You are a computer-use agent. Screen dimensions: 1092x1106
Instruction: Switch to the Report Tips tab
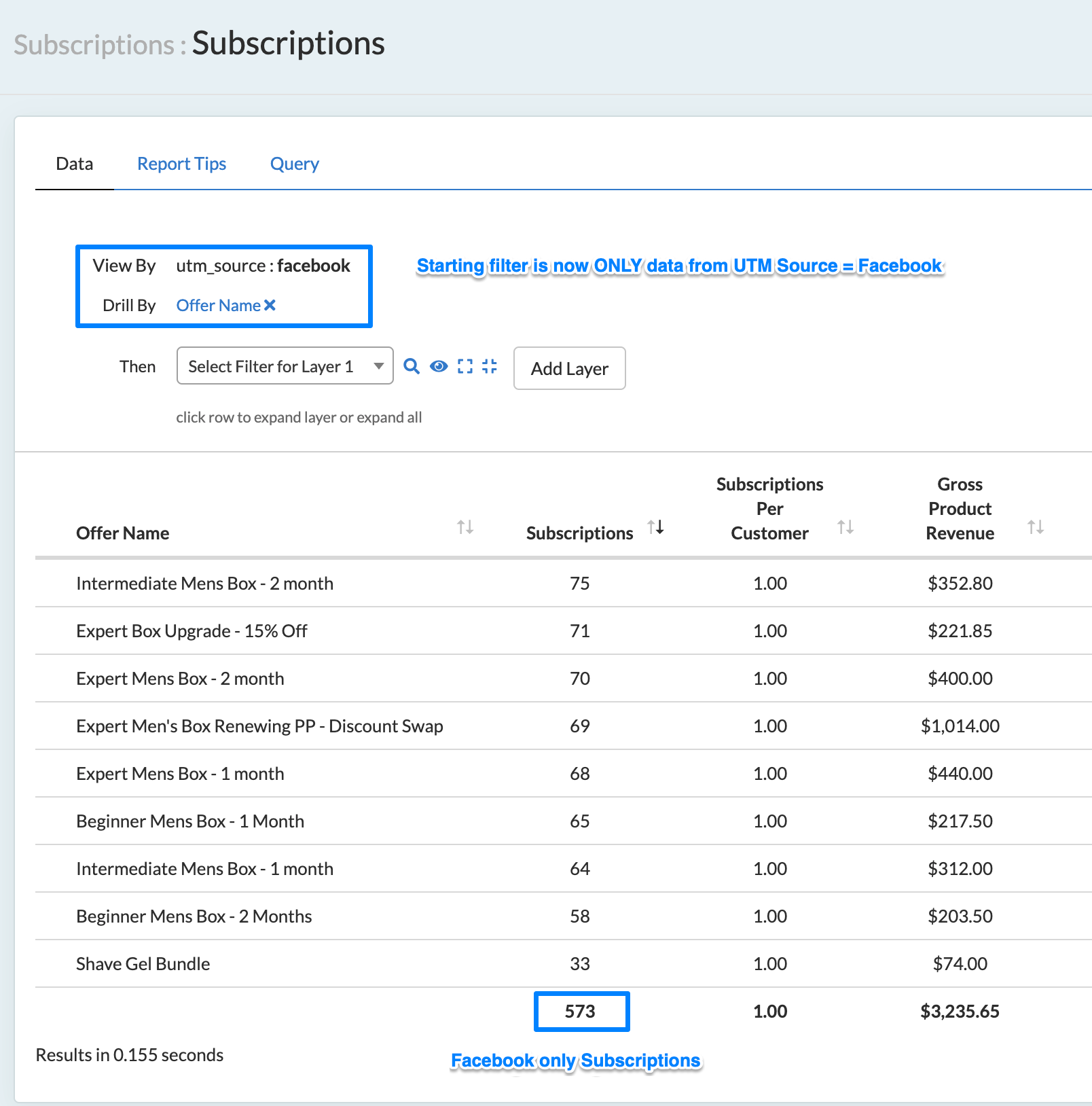[181, 164]
